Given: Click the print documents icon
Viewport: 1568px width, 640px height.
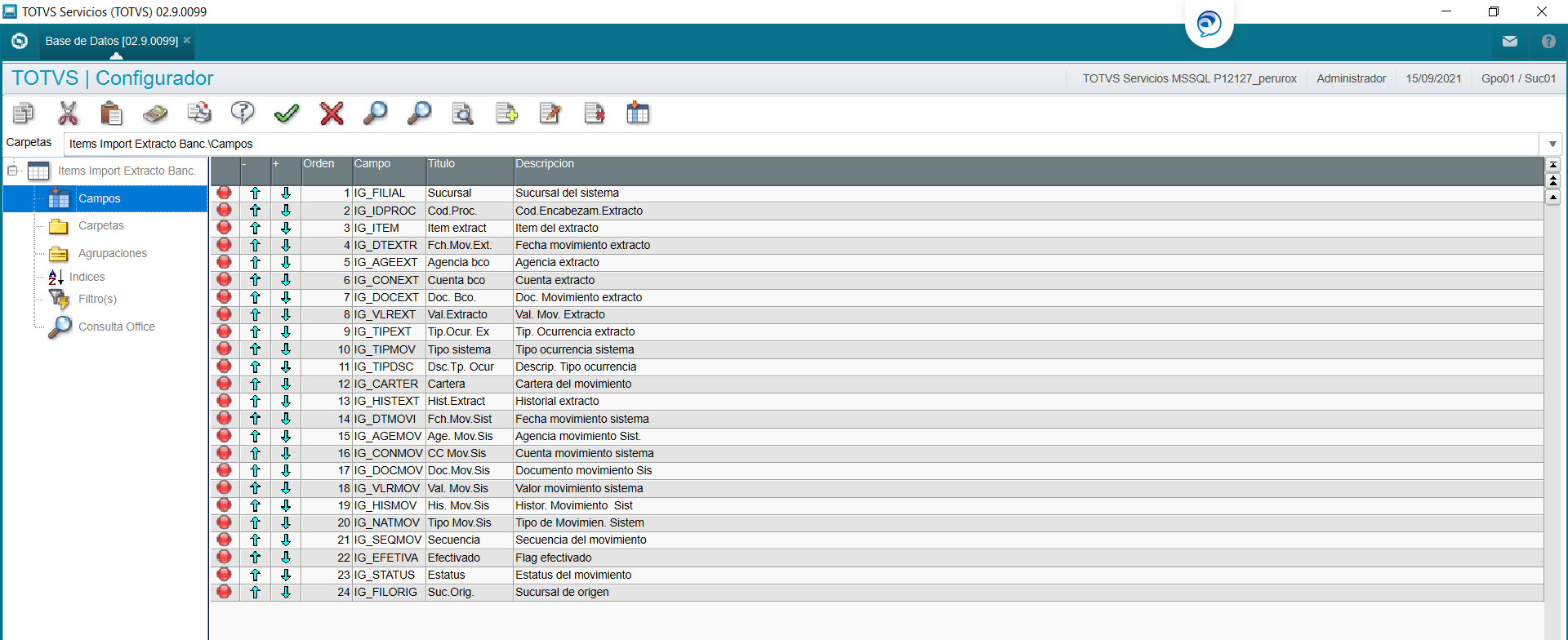Looking at the screenshot, I should coord(199,113).
